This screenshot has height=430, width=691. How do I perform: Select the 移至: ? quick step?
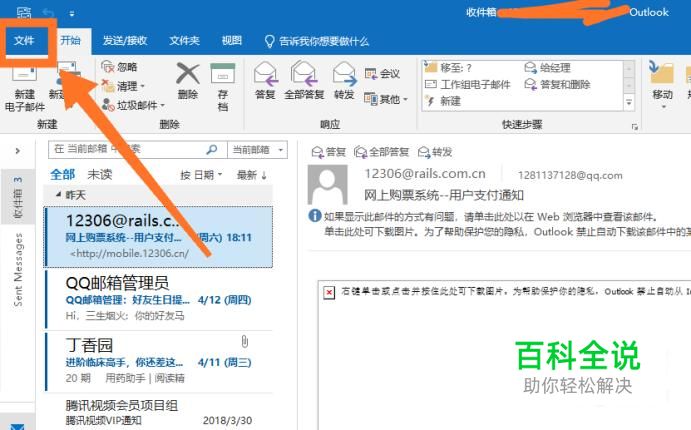[x=448, y=67]
